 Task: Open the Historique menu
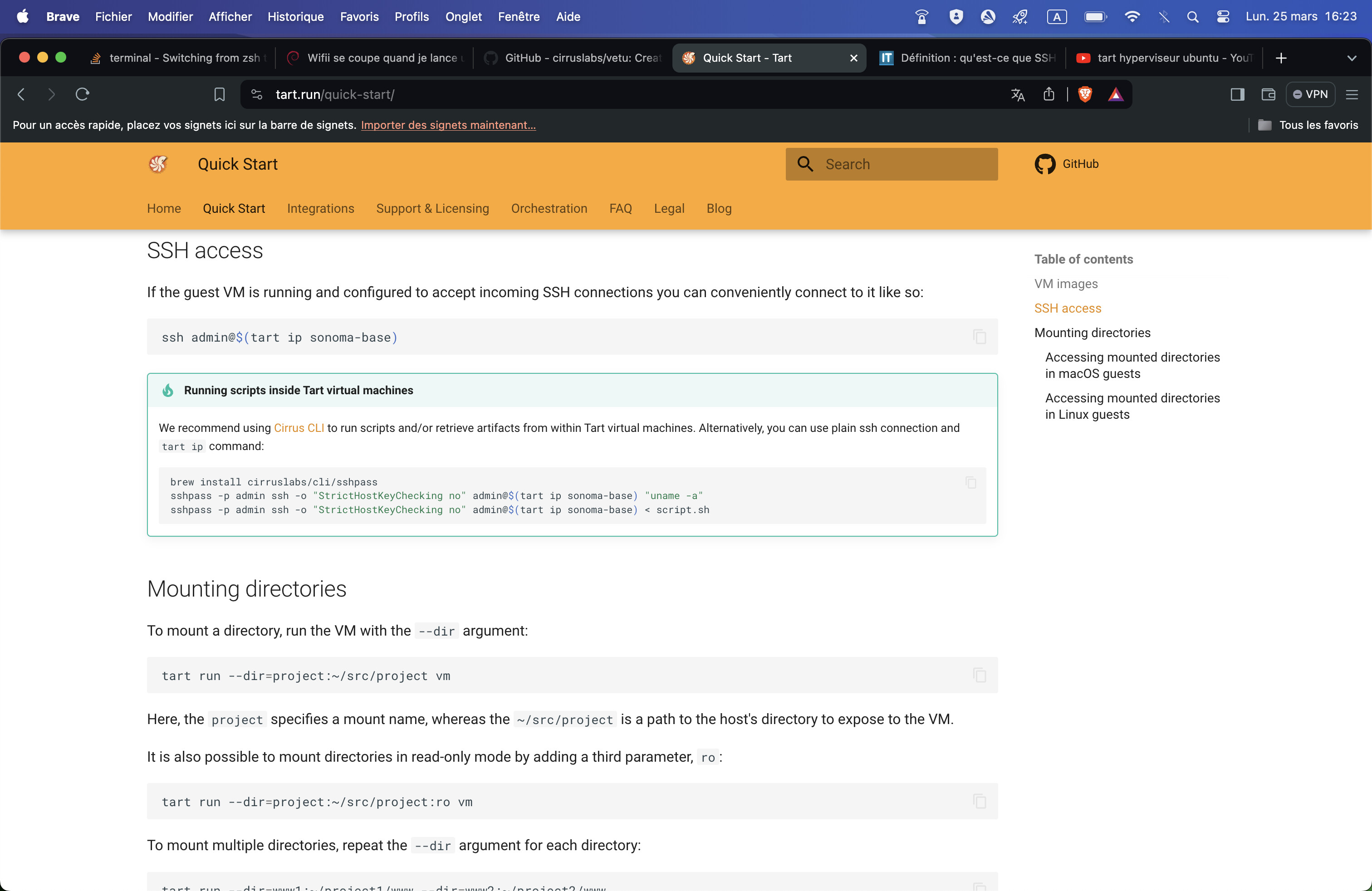(x=296, y=17)
